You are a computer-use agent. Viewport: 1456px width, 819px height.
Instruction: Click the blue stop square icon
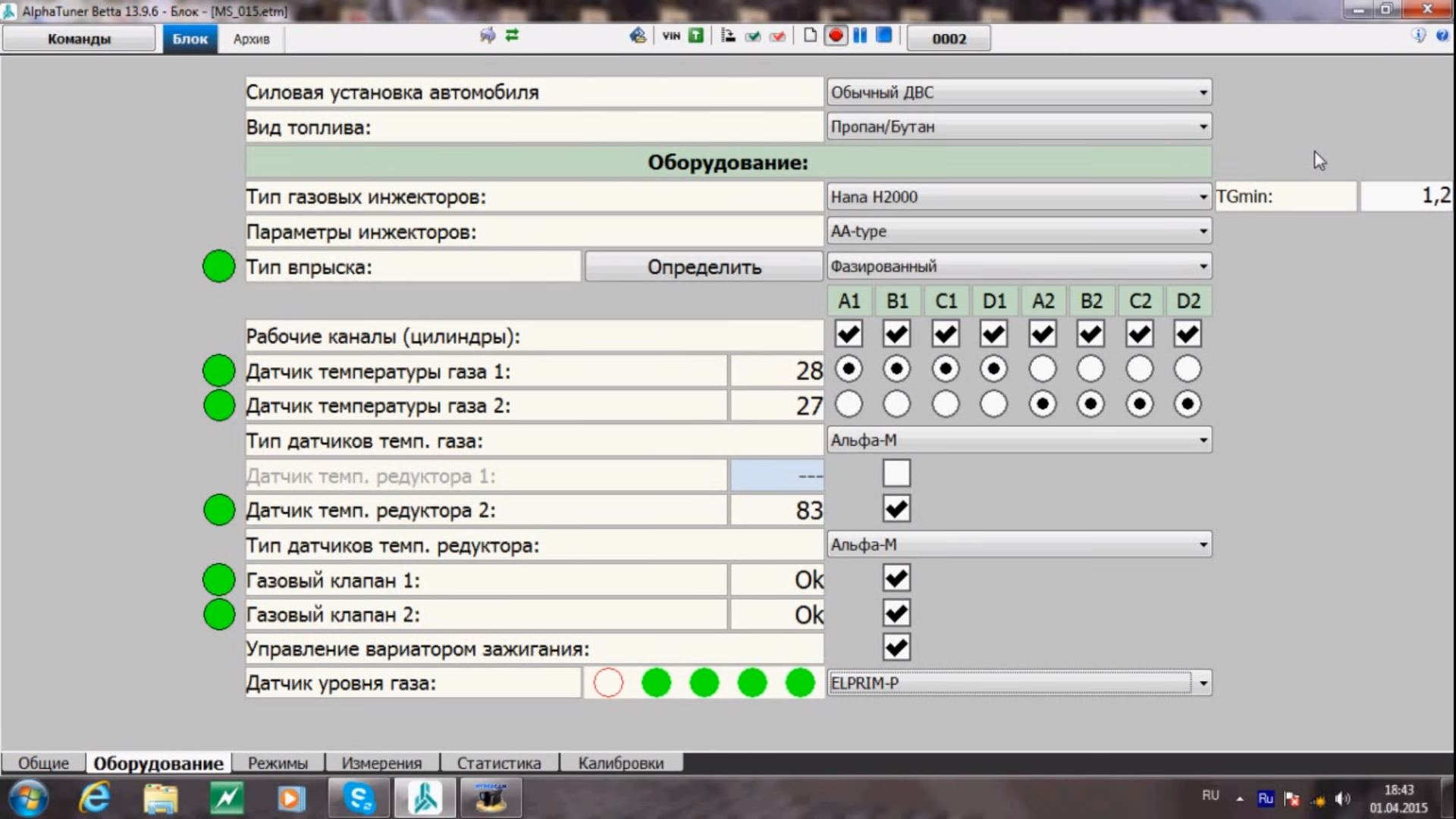[884, 36]
